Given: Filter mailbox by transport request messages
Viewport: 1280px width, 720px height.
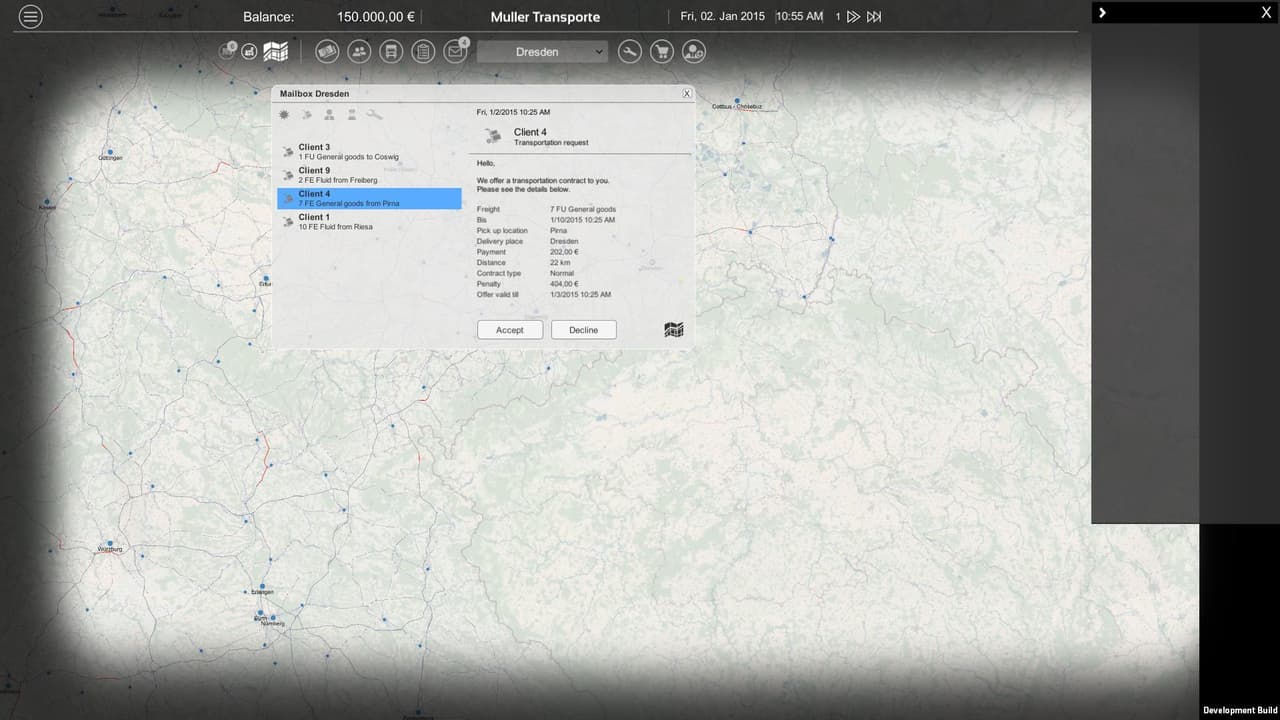Looking at the screenshot, I should [x=306, y=115].
